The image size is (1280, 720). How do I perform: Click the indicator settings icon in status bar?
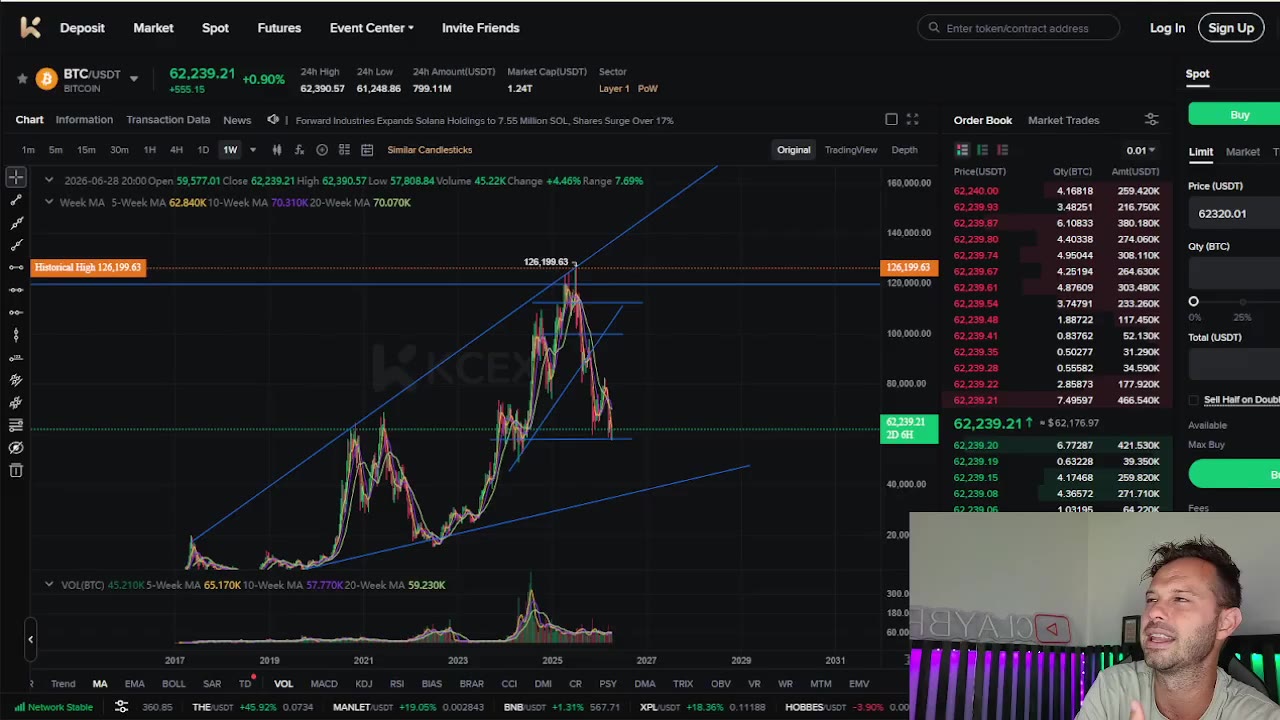[x=121, y=707]
